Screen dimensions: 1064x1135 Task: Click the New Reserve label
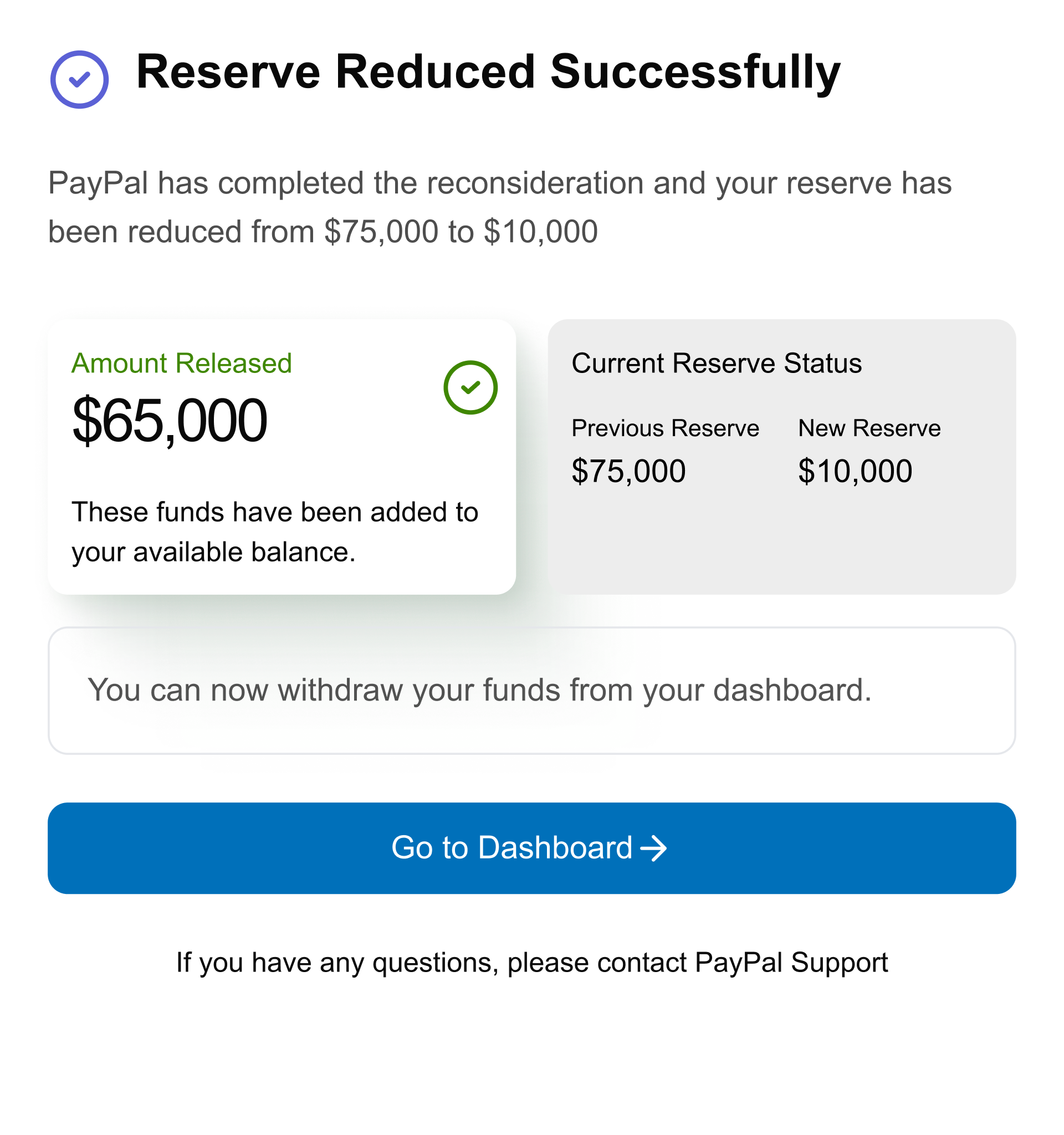click(x=869, y=428)
